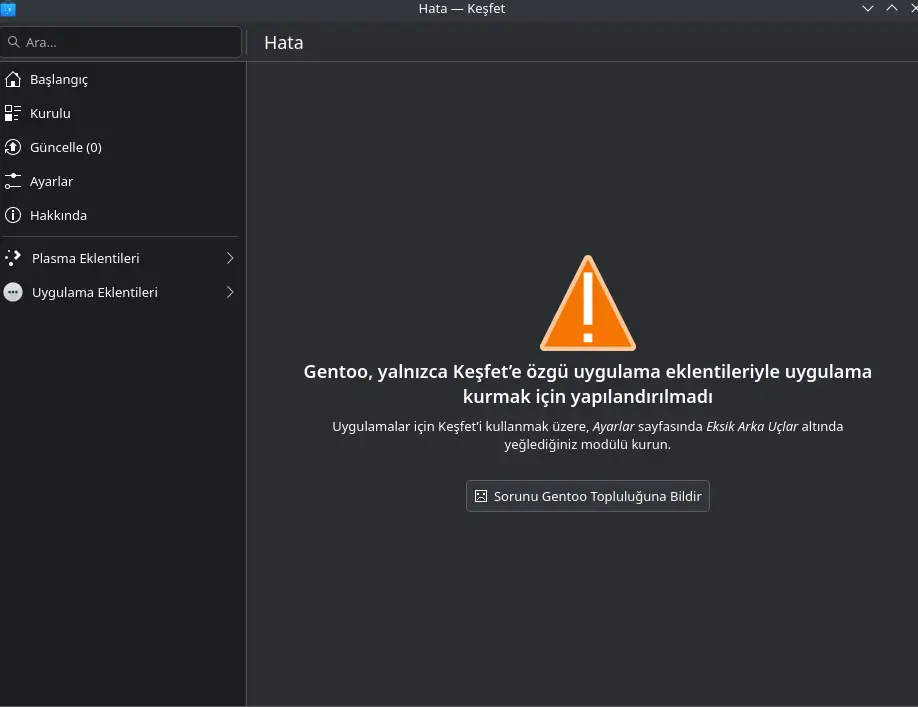Click Sorunu Gentoo Topluluğuna Bildir button
The width and height of the screenshot is (918, 707).
click(588, 496)
